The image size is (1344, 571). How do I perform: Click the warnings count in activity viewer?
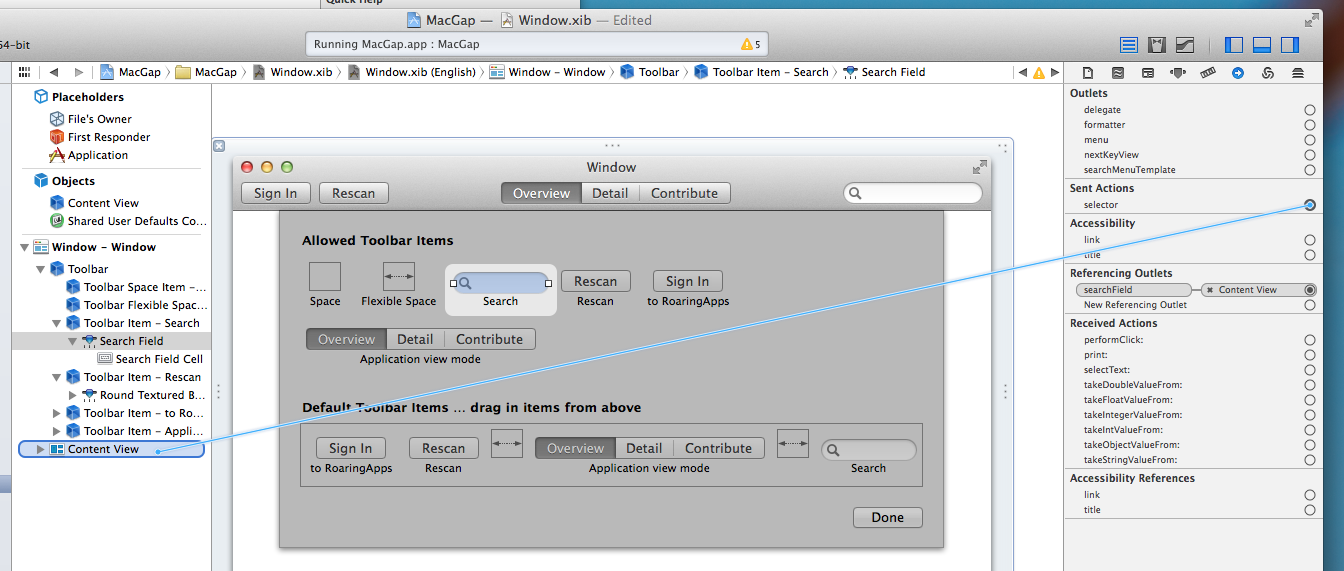pos(751,44)
